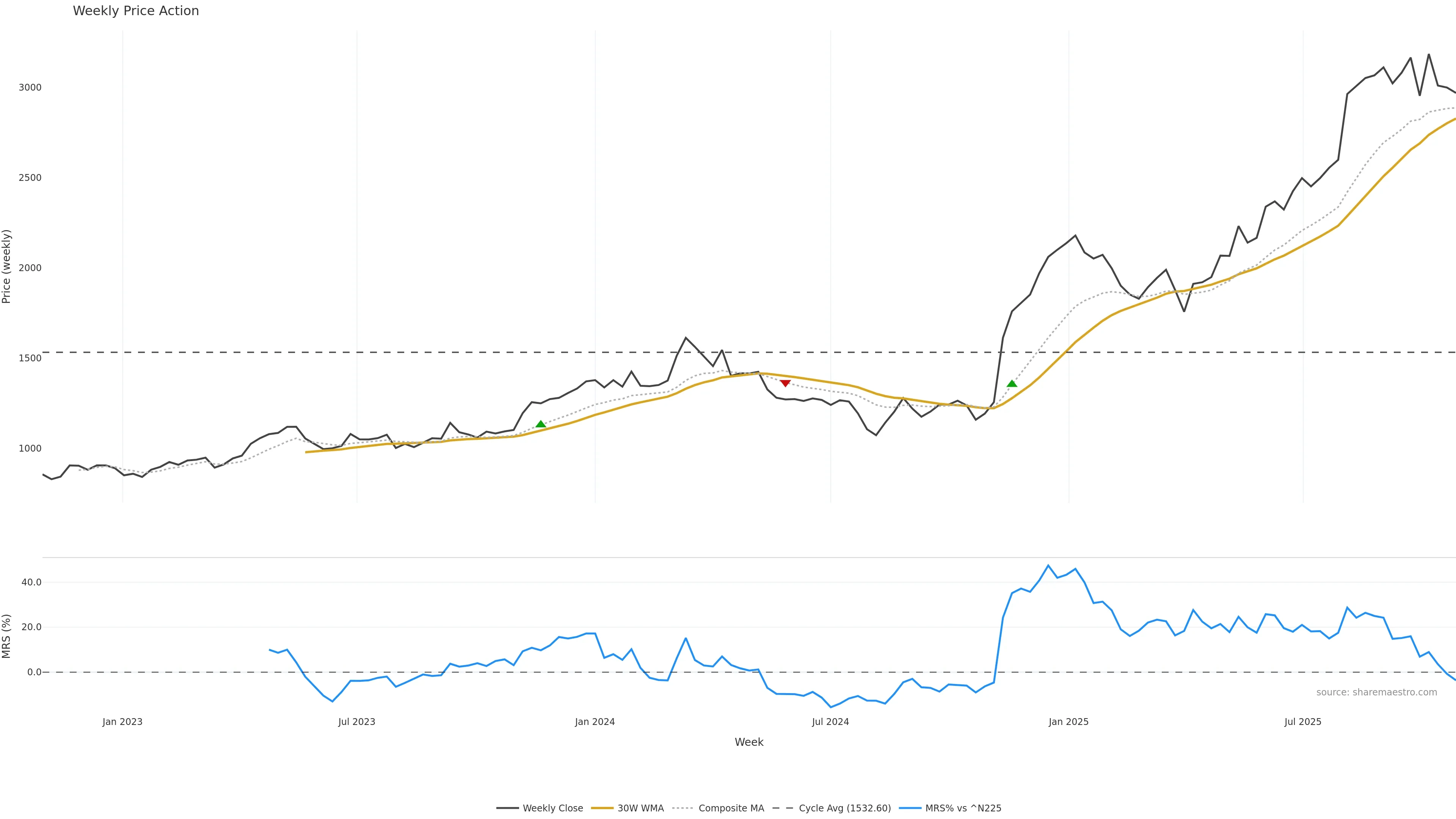The width and height of the screenshot is (1456, 819).
Task: Click the Jan 2024 x-axis label
Action: [x=595, y=722]
